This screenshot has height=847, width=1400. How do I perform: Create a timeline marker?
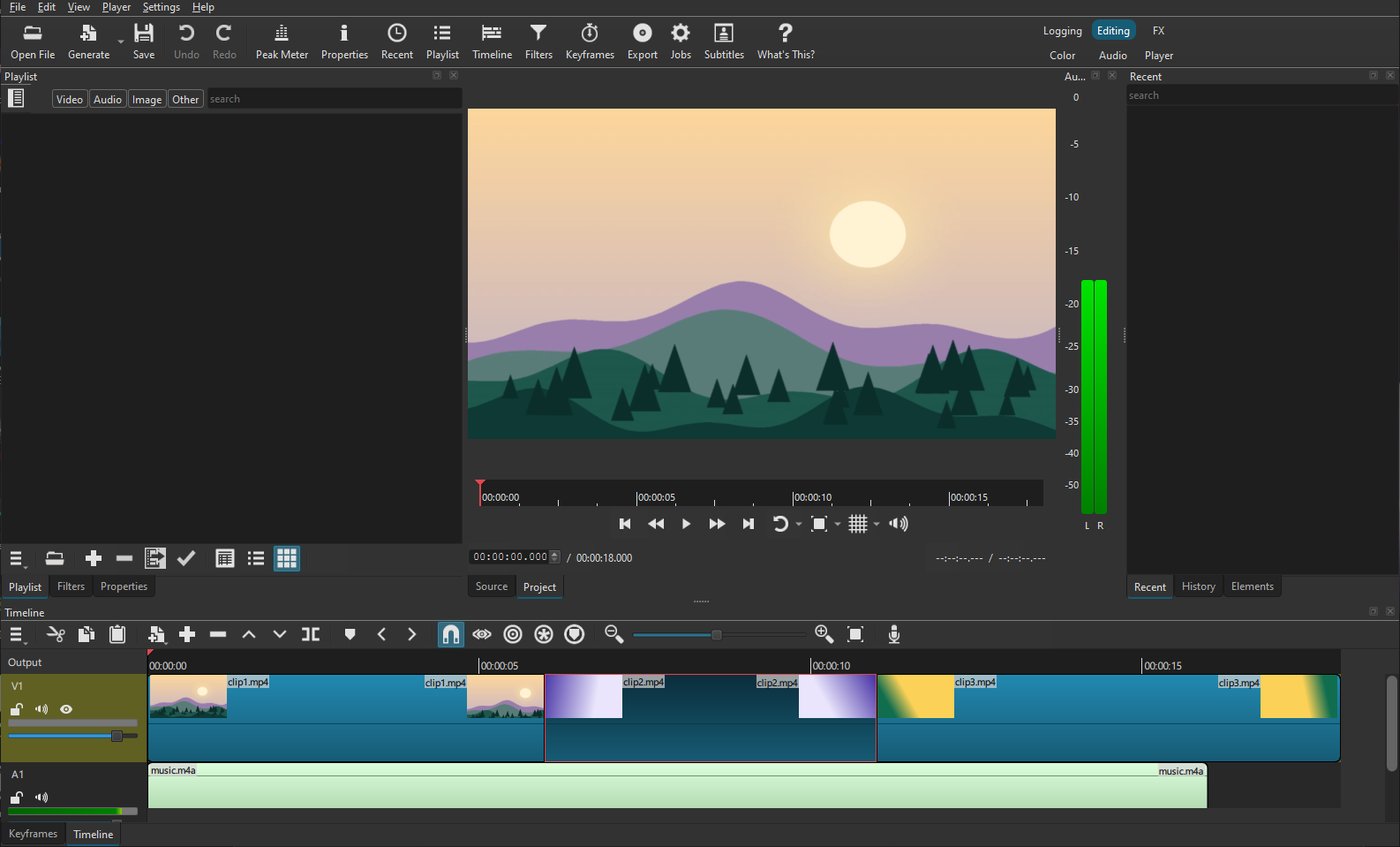pyautogui.click(x=349, y=634)
